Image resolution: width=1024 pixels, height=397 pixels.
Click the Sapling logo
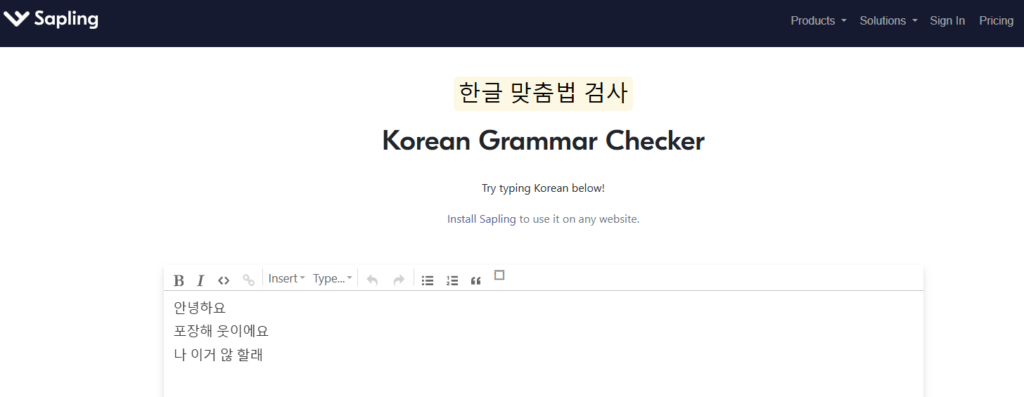point(51,20)
